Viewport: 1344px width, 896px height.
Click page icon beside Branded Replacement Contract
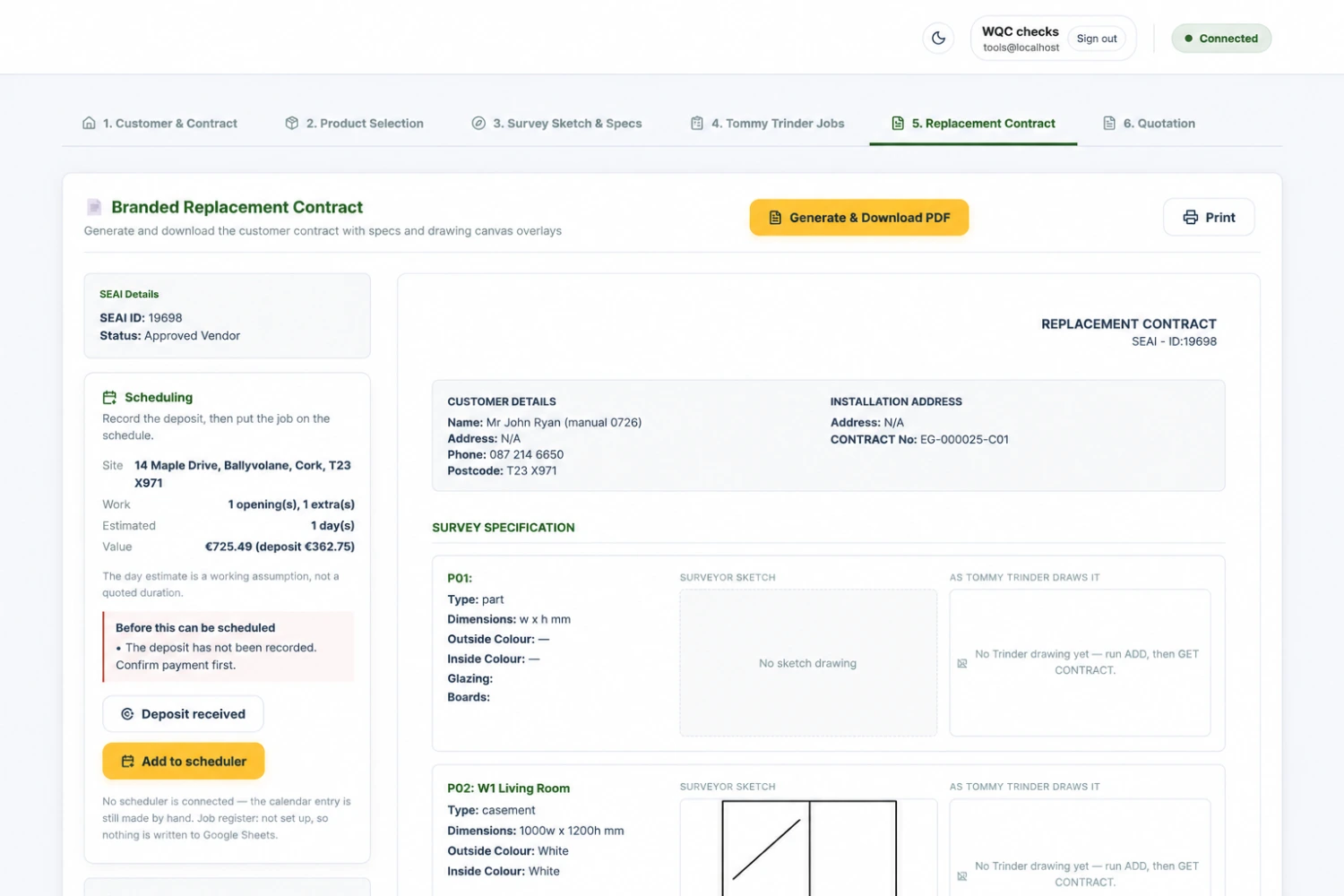[94, 207]
